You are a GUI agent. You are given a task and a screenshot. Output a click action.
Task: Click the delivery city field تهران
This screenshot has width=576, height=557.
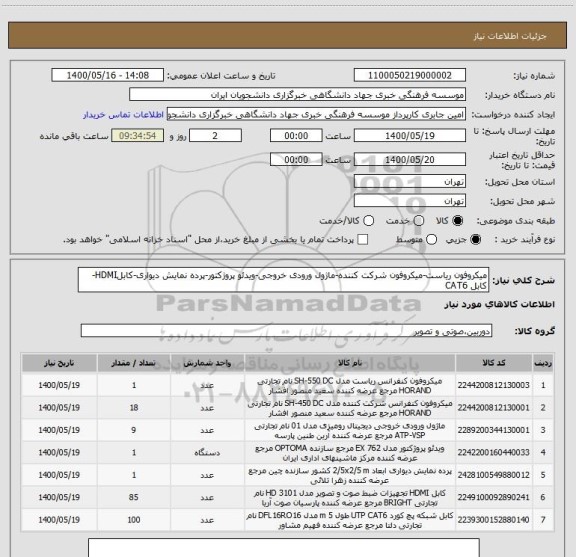point(410,201)
